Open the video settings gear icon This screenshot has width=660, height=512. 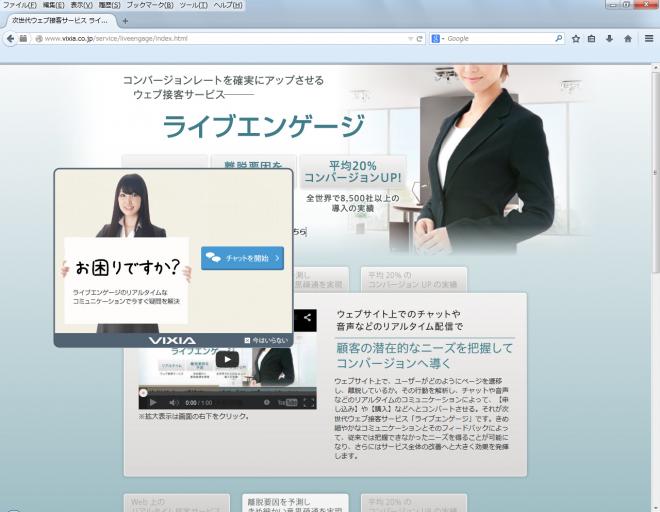(267, 403)
